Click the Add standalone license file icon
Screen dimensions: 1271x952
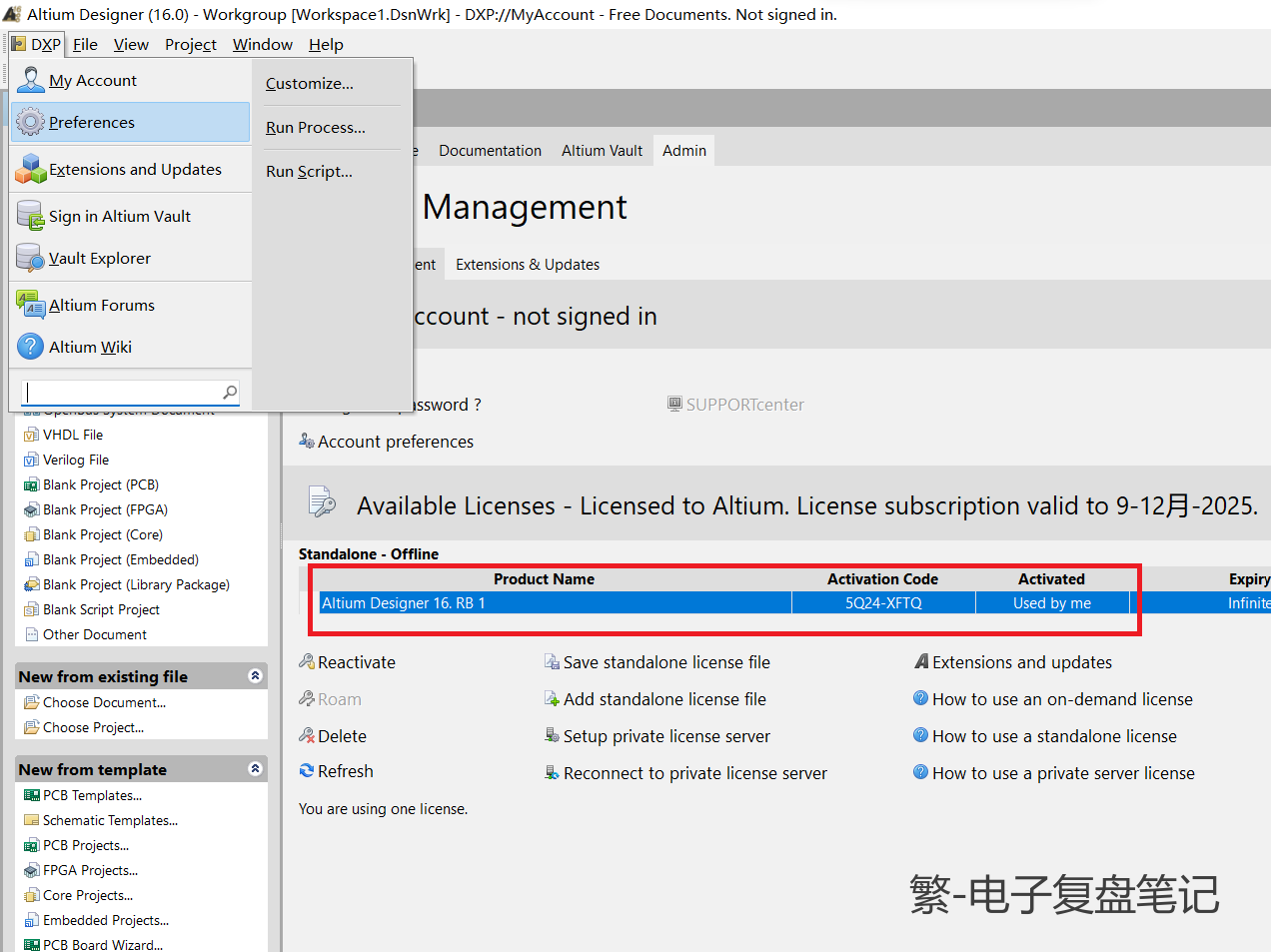pyautogui.click(x=552, y=698)
